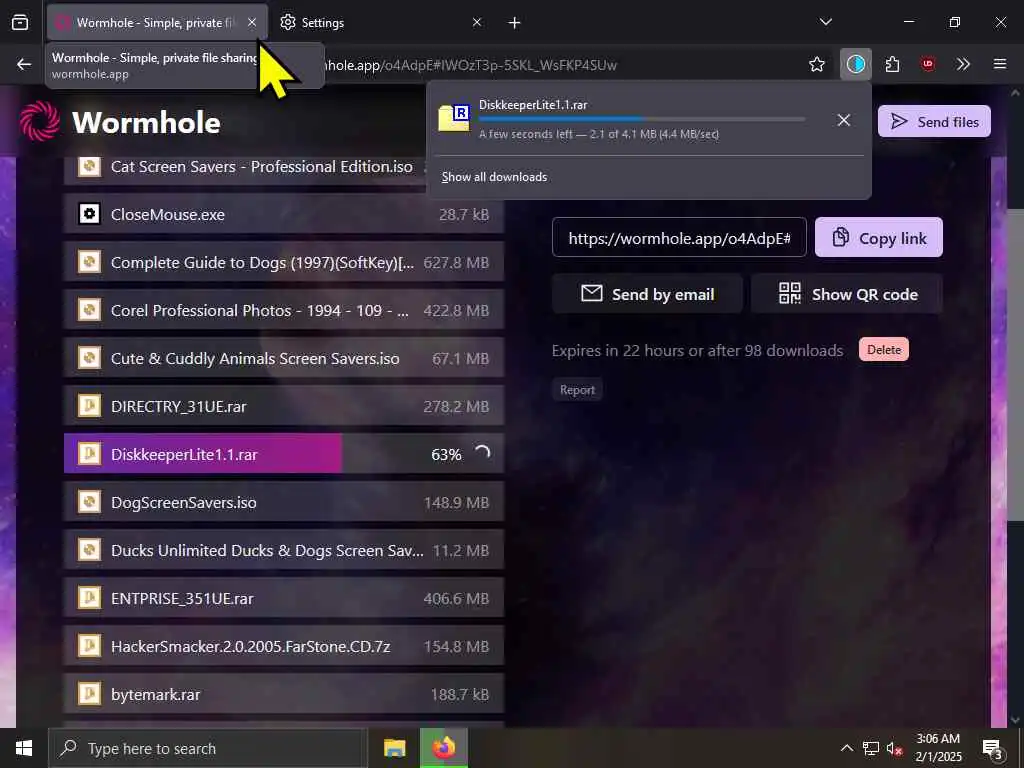This screenshot has height=768, width=1024.
Task: Click the Report button
Action: [x=577, y=390]
